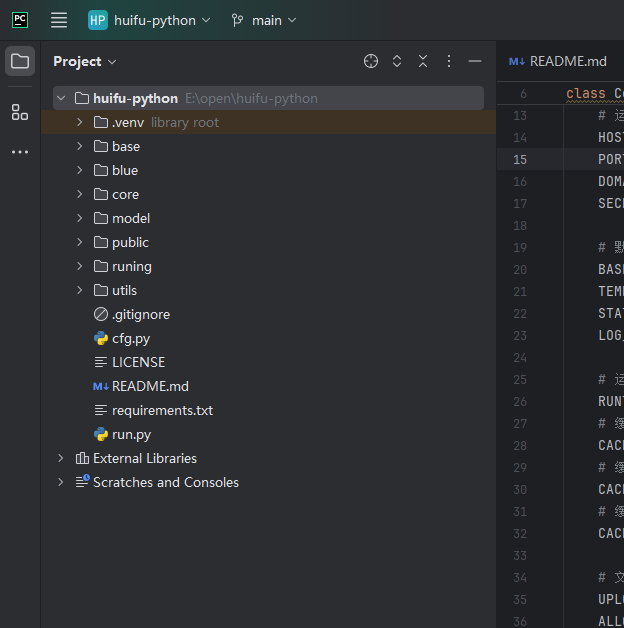Click the Python icon beside run.py
This screenshot has height=628, width=624.
click(101, 434)
